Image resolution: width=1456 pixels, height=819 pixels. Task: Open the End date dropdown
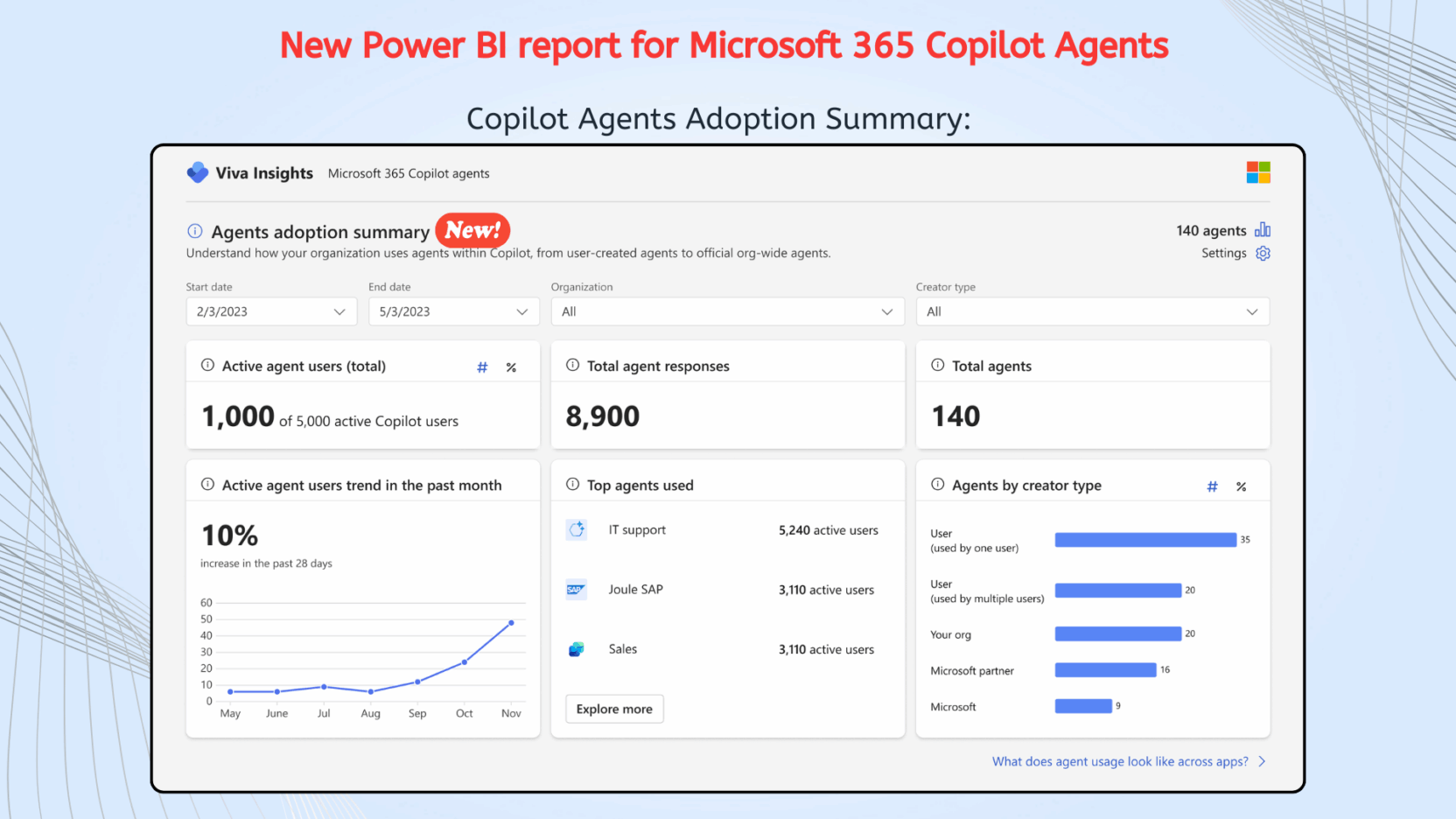tap(454, 311)
